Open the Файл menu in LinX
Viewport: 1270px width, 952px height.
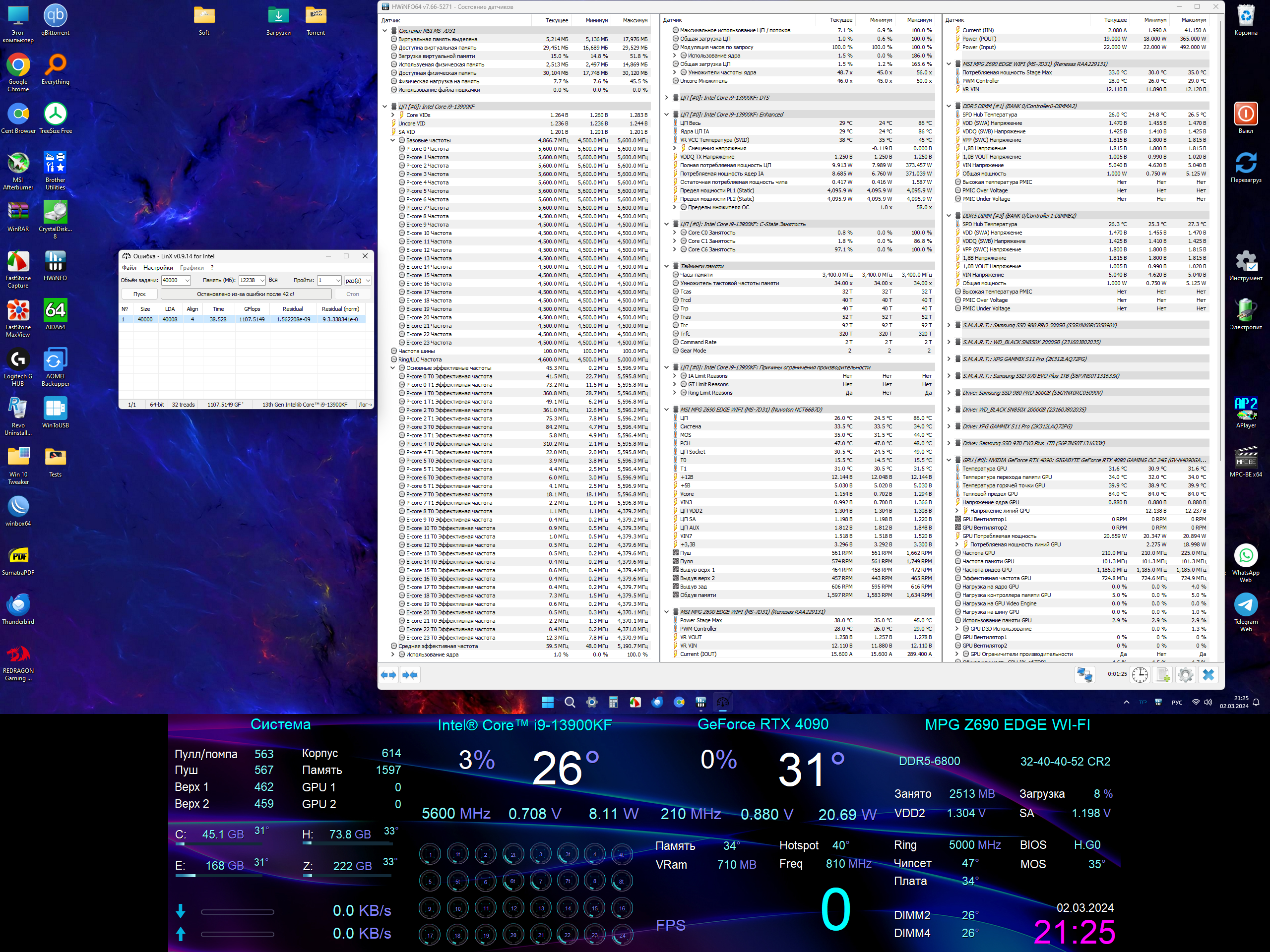(x=129, y=268)
